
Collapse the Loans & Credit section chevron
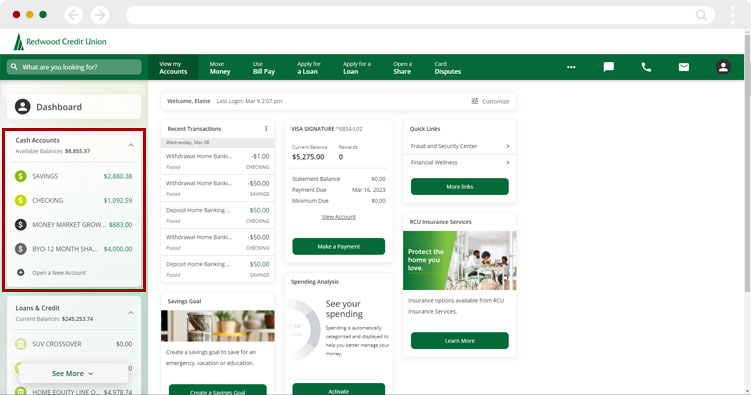point(131,313)
